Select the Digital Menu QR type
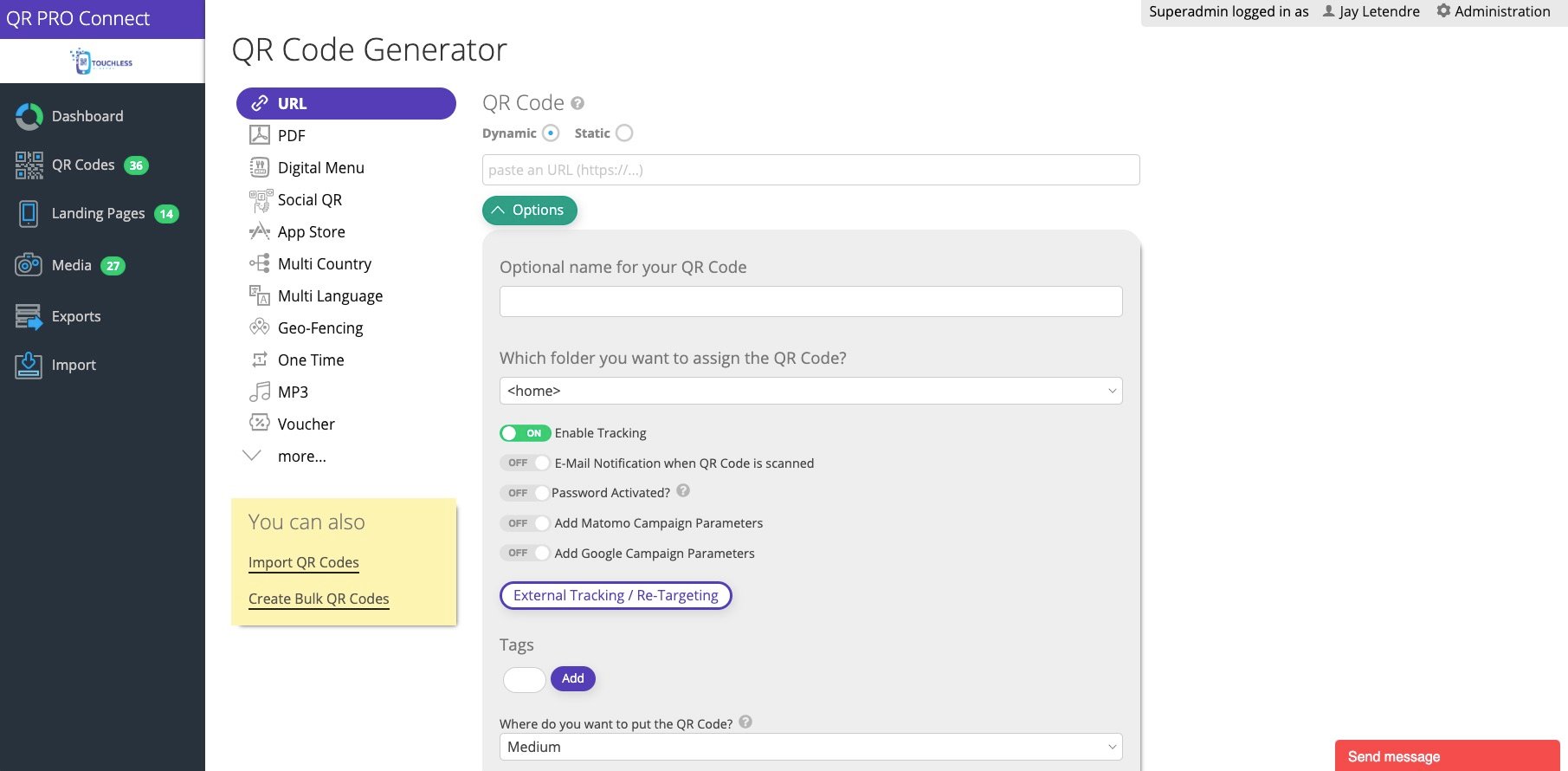The image size is (1568, 771). tap(320, 168)
